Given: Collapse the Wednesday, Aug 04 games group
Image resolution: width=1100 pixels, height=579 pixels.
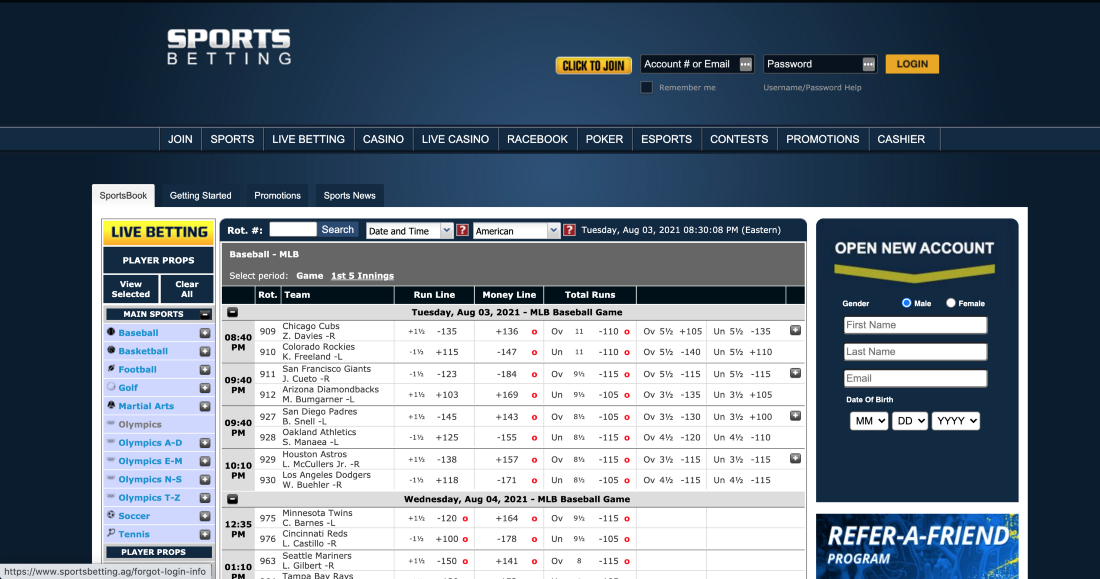Looking at the screenshot, I should (232, 499).
